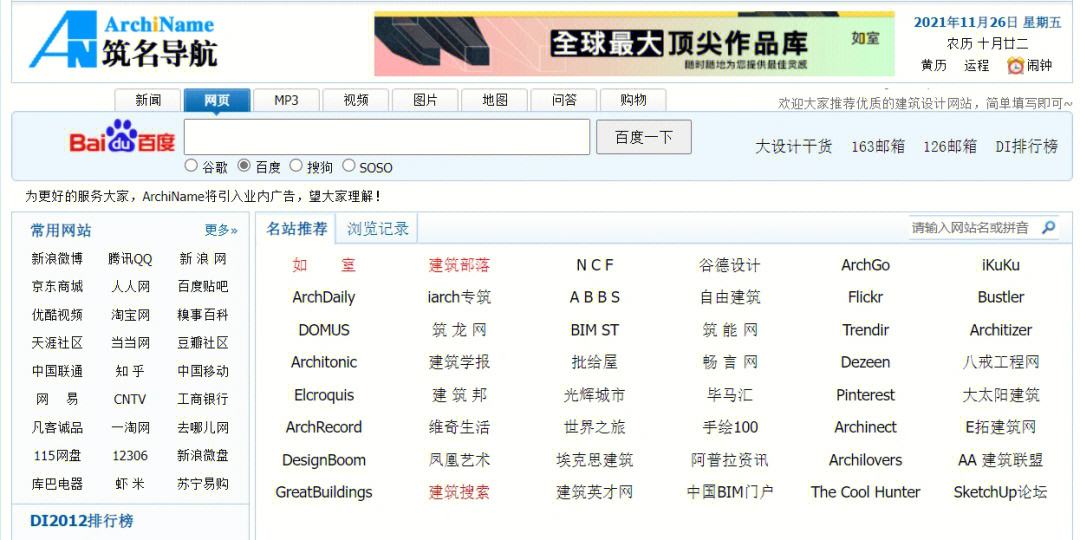Click the Baidu search input field
This screenshot has height=540, width=1080.
[x=386, y=137]
